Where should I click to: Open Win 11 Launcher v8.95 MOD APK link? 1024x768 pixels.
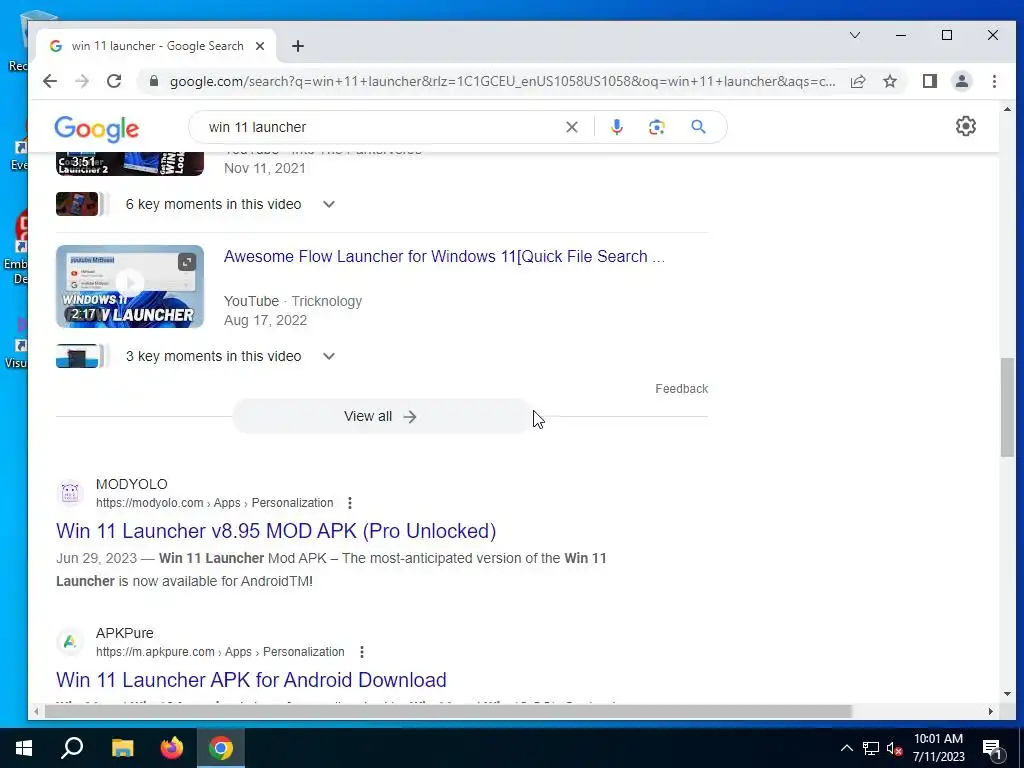276,531
